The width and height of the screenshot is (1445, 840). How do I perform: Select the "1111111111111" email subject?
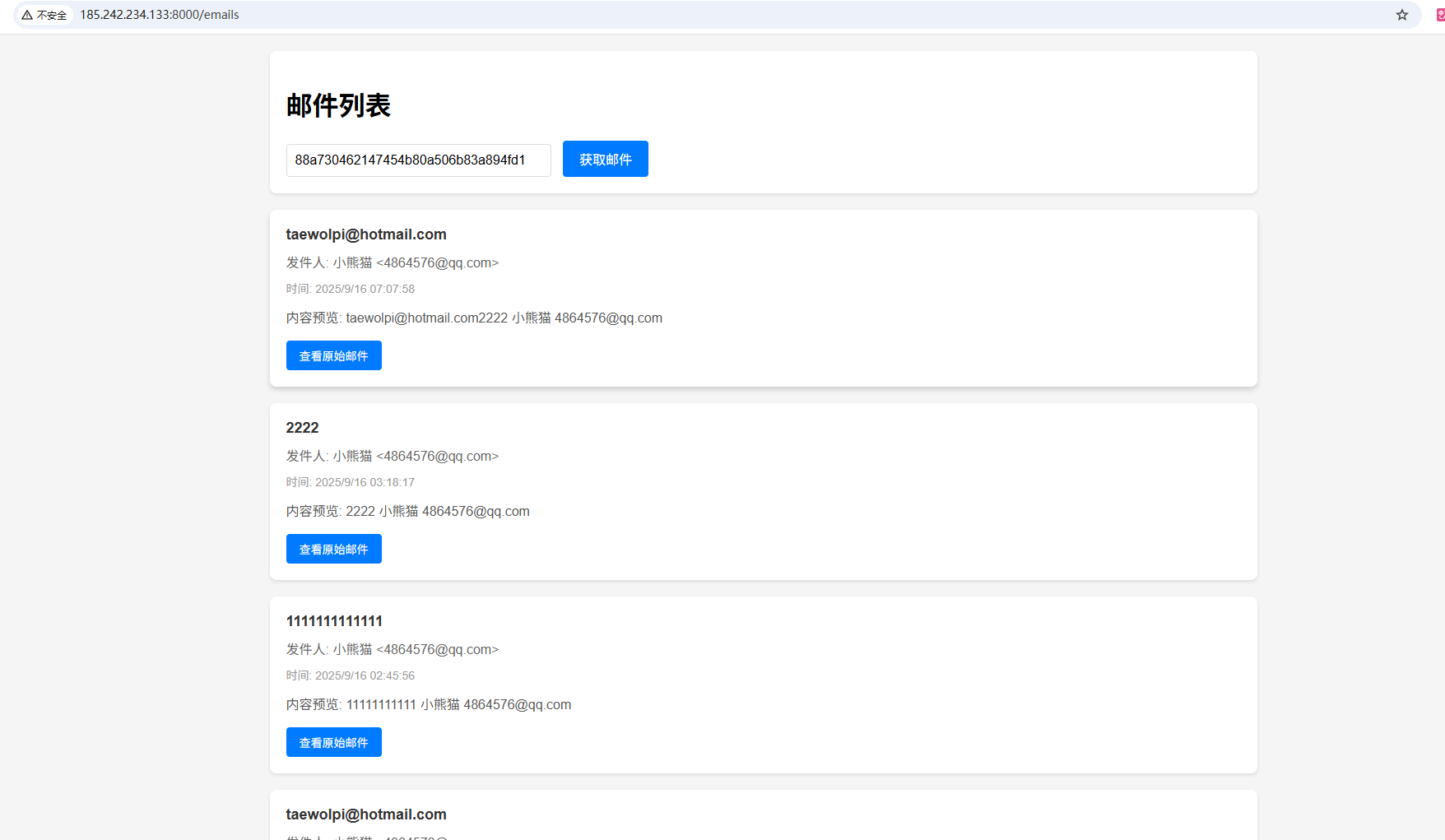click(x=334, y=621)
